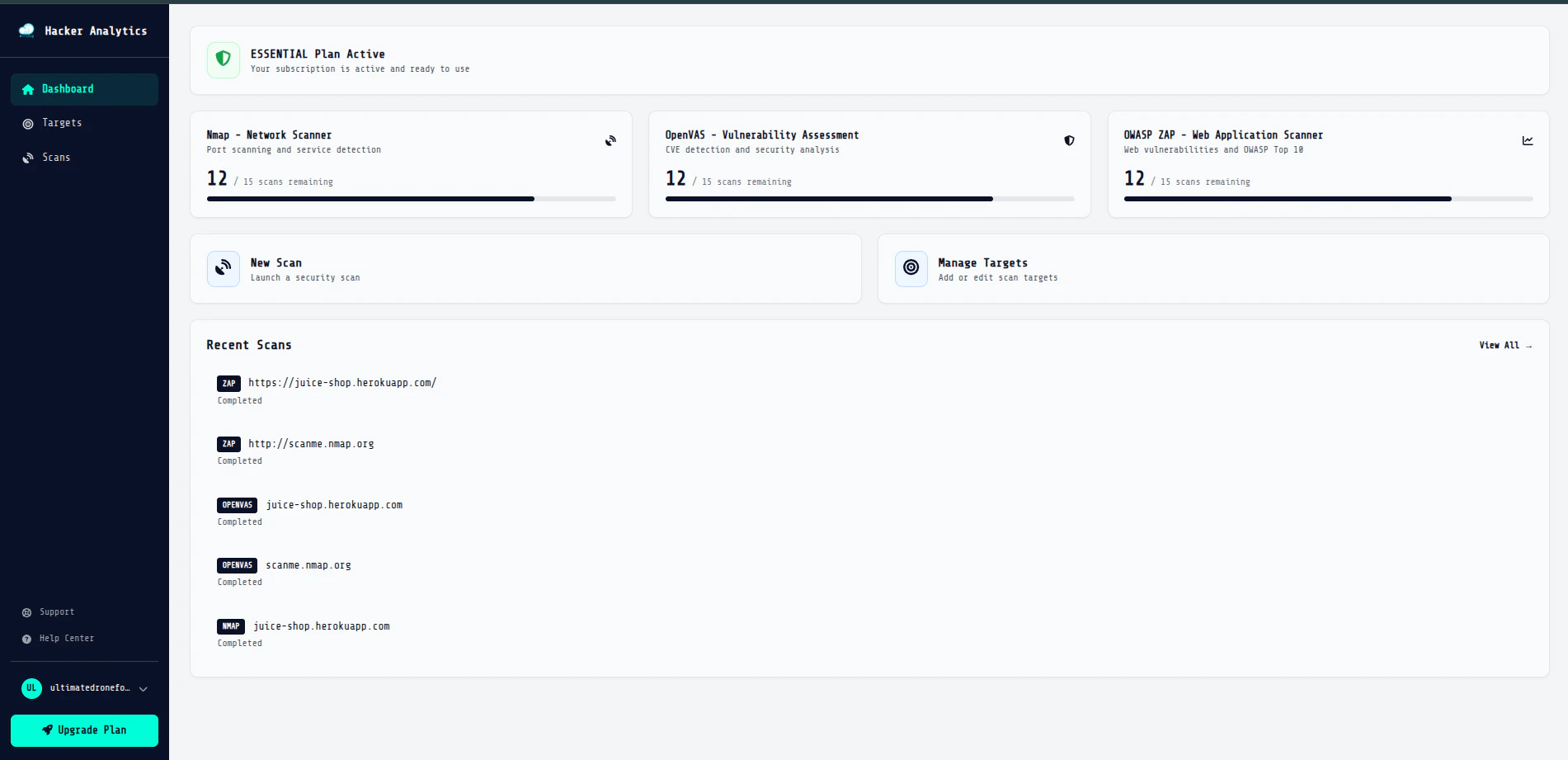The height and width of the screenshot is (760, 1568).
Task: Click the chart icon on OWASP ZAP card
Action: (x=1528, y=140)
